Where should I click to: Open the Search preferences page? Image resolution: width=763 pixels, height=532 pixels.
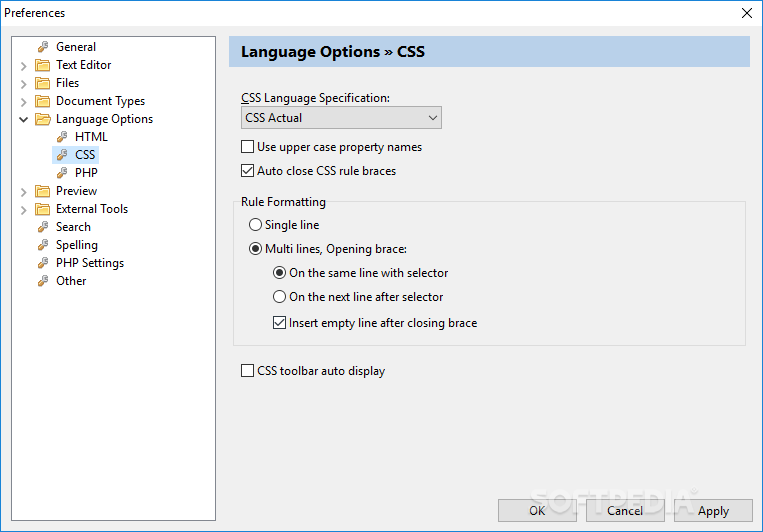pyautogui.click(x=73, y=227)
